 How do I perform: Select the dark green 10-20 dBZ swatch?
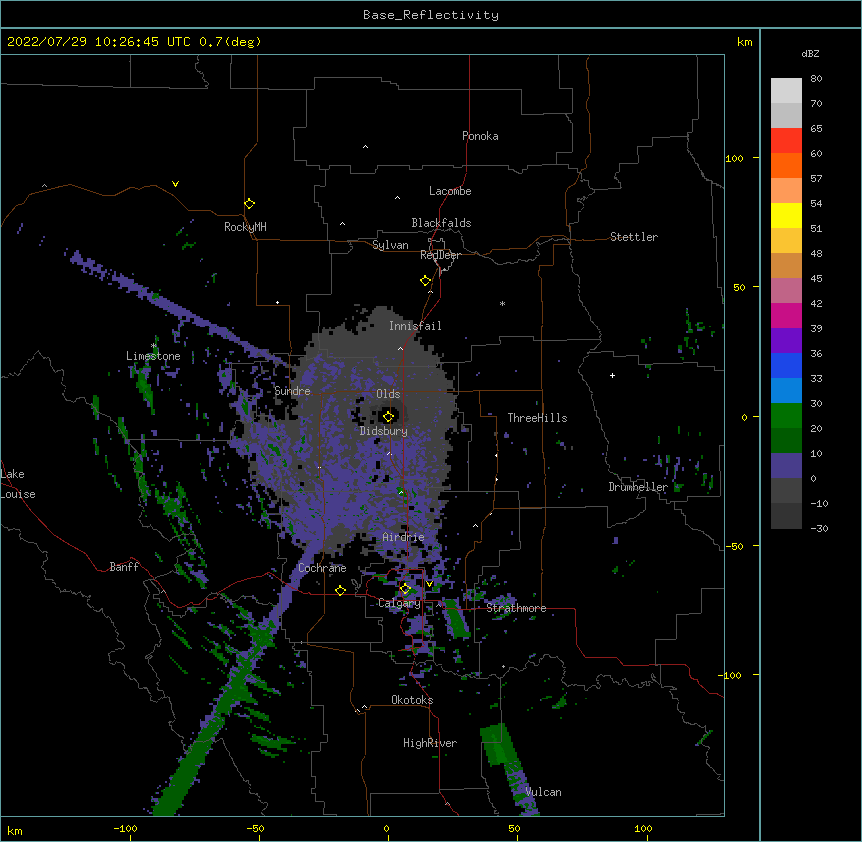[786, 441]
